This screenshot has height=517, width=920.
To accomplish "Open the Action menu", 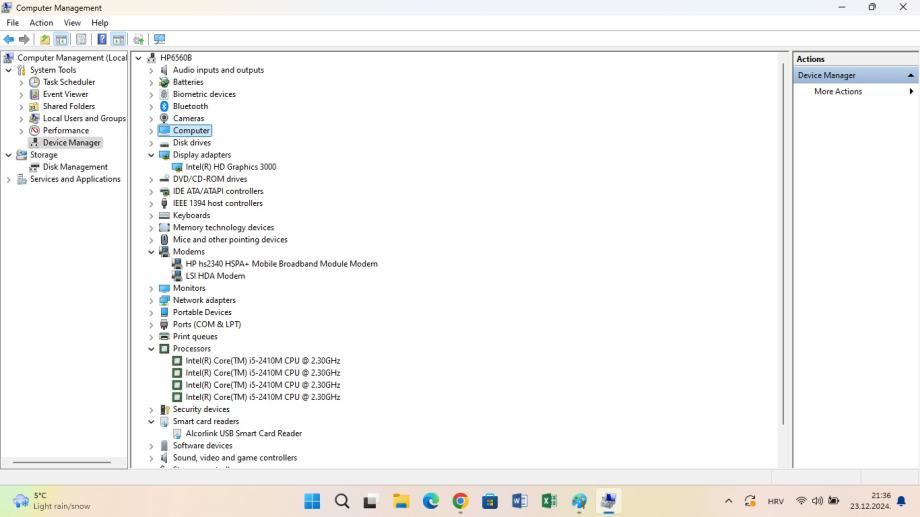I will 41,23.
